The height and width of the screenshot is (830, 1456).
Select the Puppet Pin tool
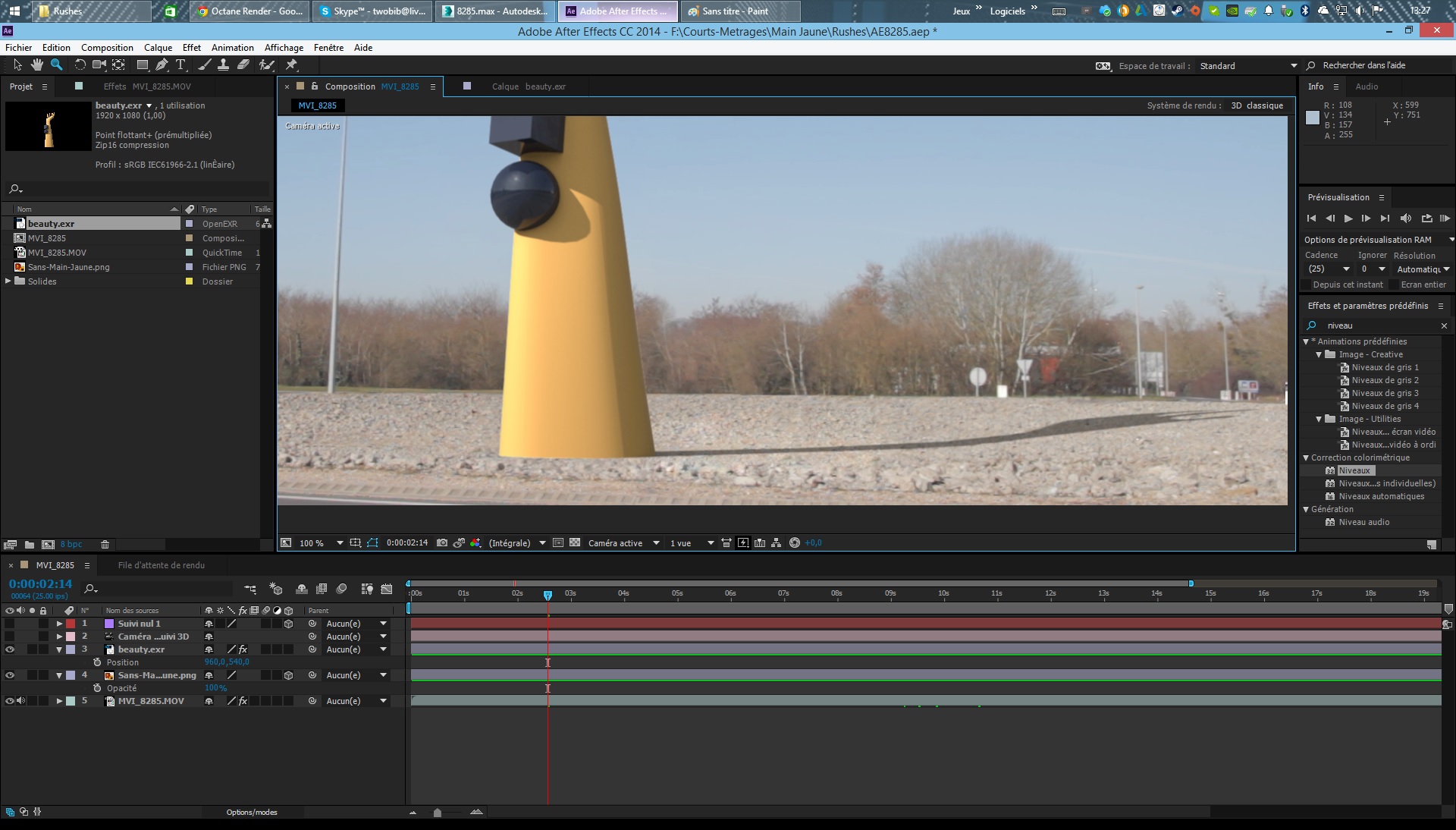point(291,65)
